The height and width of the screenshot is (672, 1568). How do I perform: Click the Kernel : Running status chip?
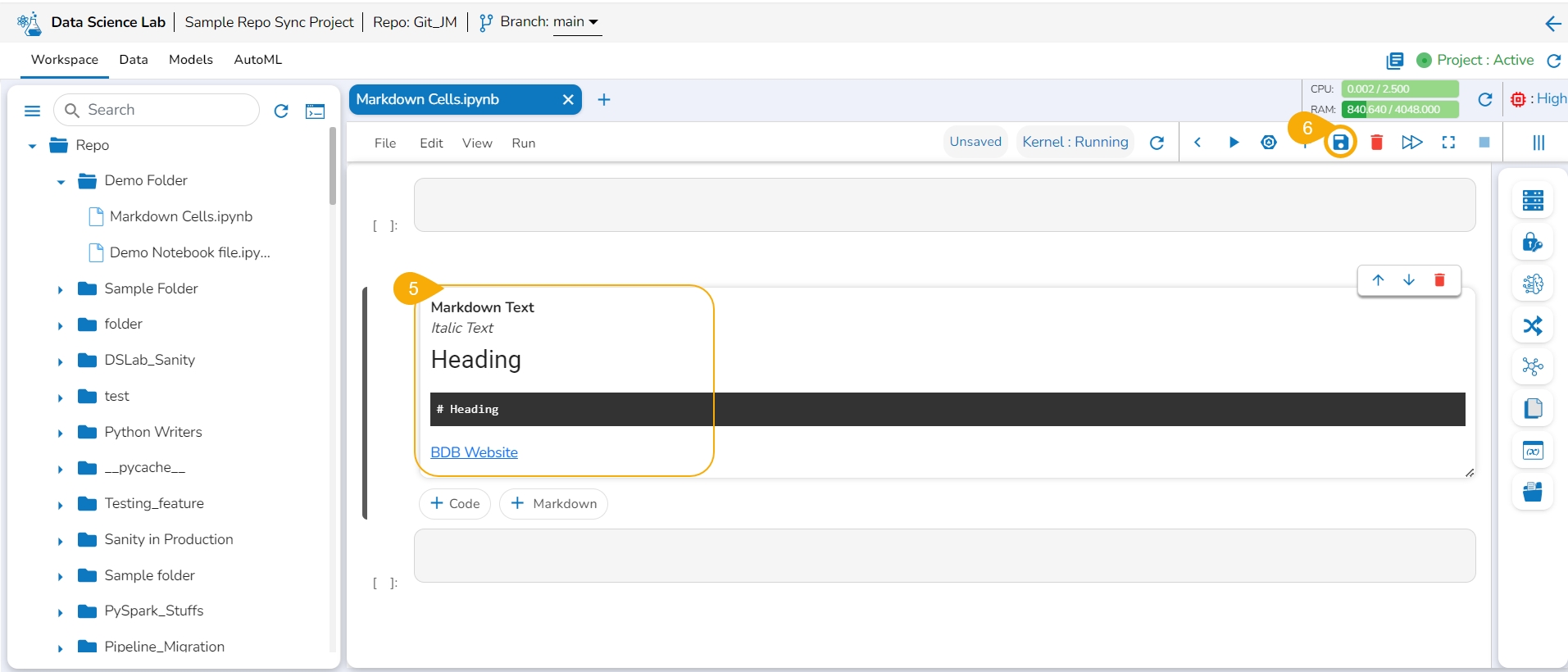point(1075,142)
